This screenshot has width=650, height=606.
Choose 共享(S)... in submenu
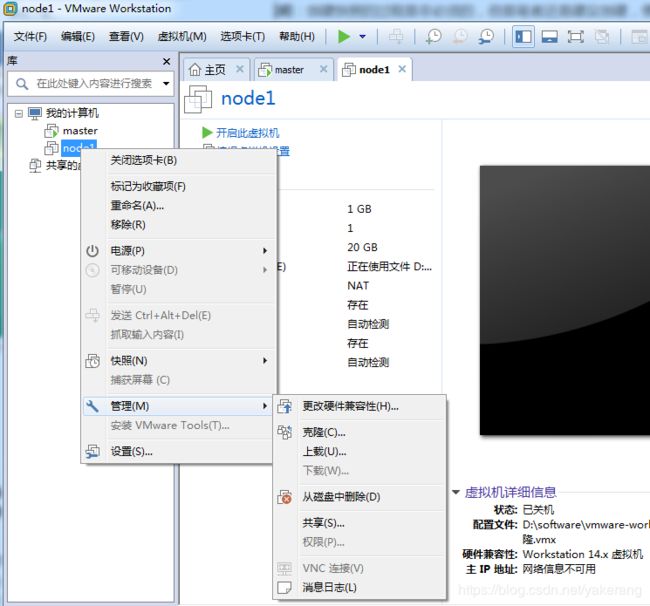(x=360, y=523)
